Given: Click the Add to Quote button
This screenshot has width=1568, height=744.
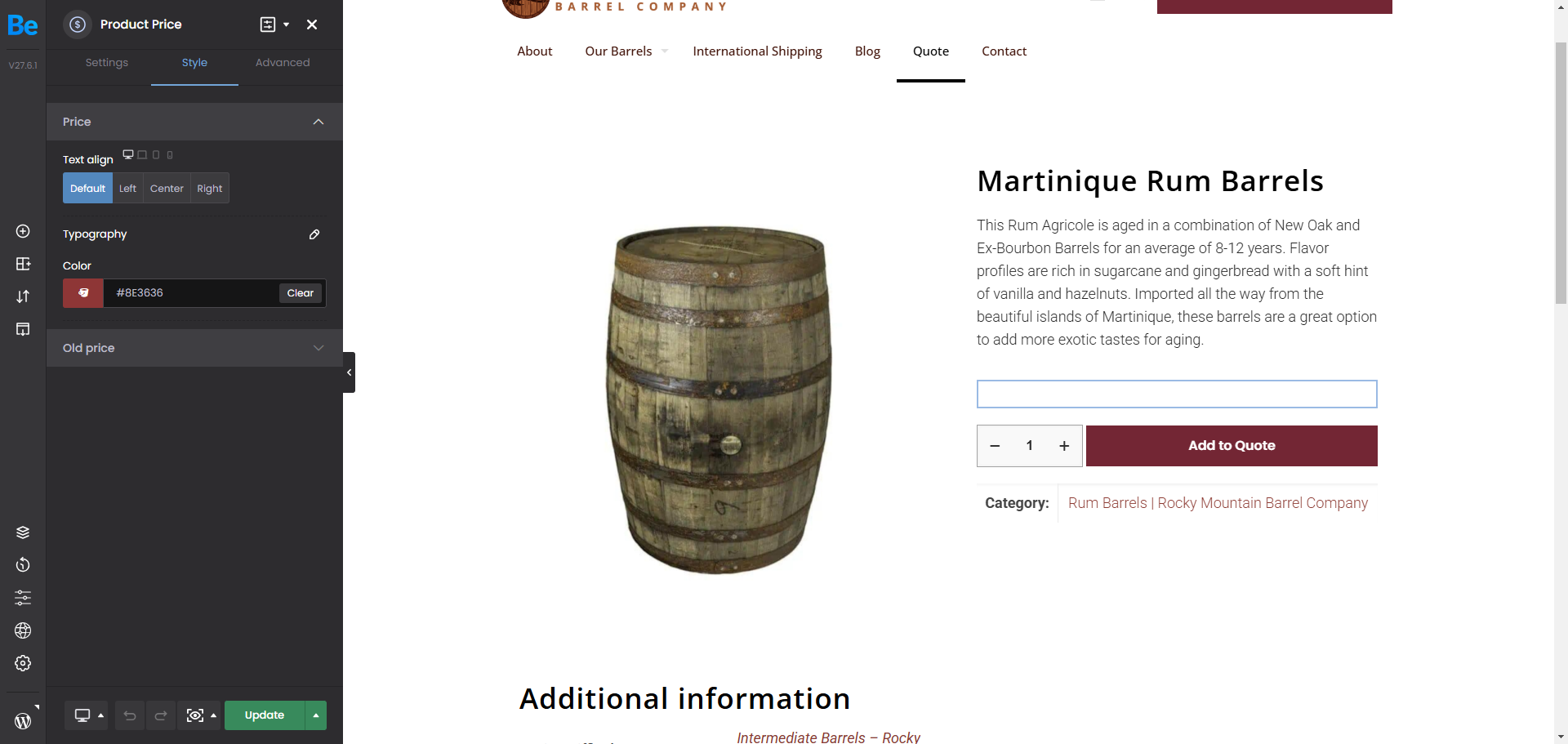Looking at the screenshot, I should point(1232,446).
